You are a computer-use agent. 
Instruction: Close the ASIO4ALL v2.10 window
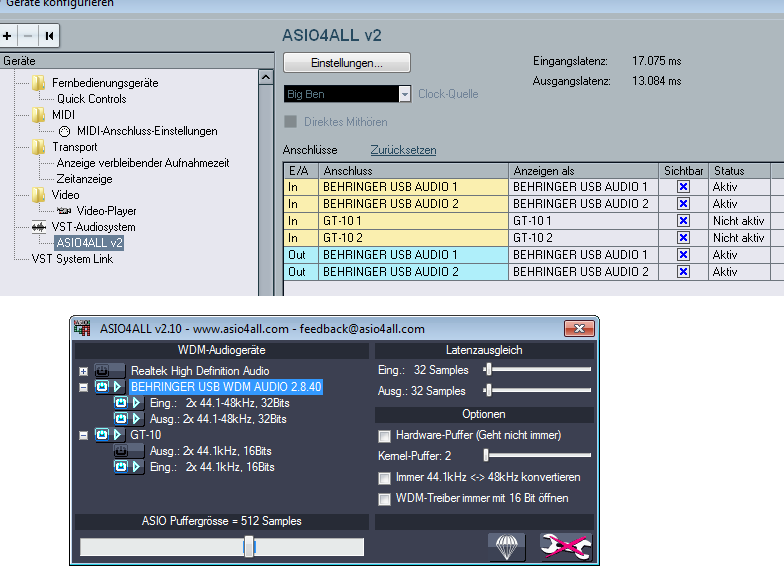[579, 328]
